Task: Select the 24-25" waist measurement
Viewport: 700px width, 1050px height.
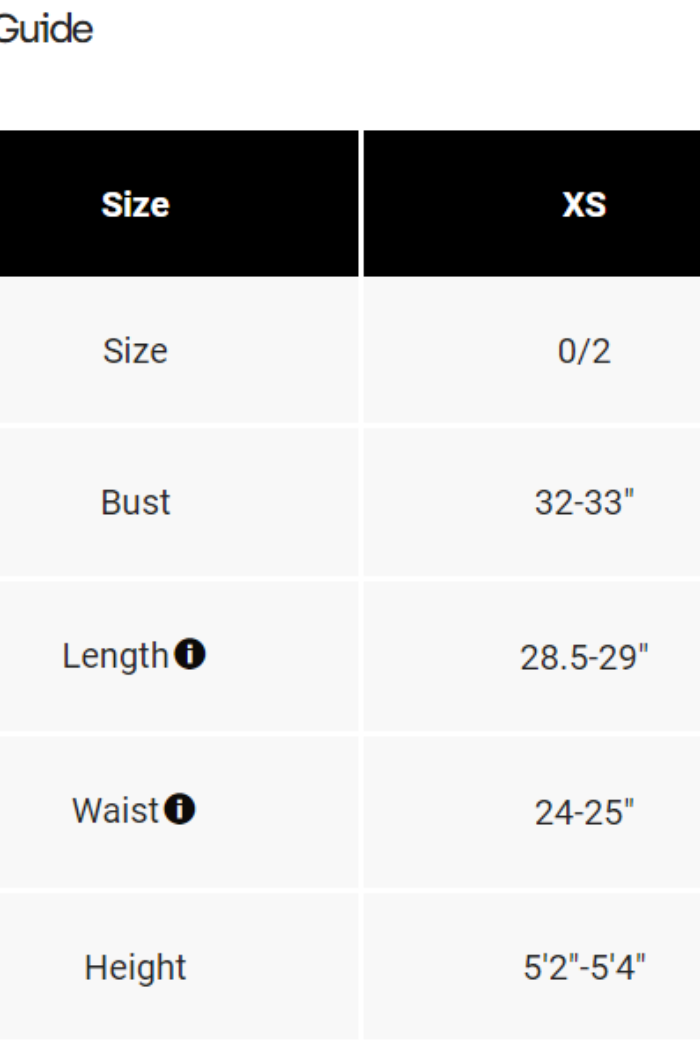Action: (584, 813)
